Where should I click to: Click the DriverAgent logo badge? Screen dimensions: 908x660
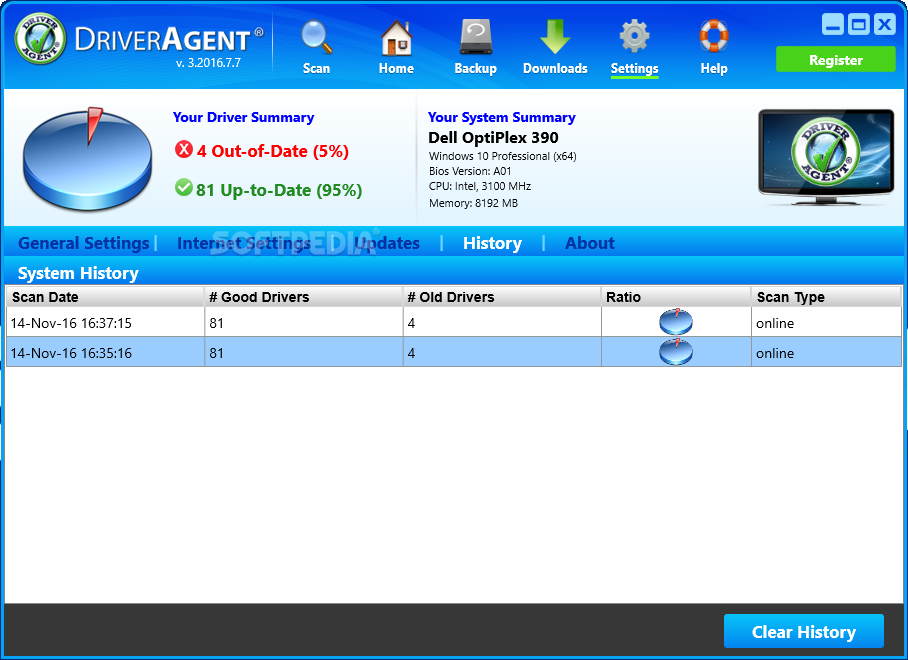41,39
